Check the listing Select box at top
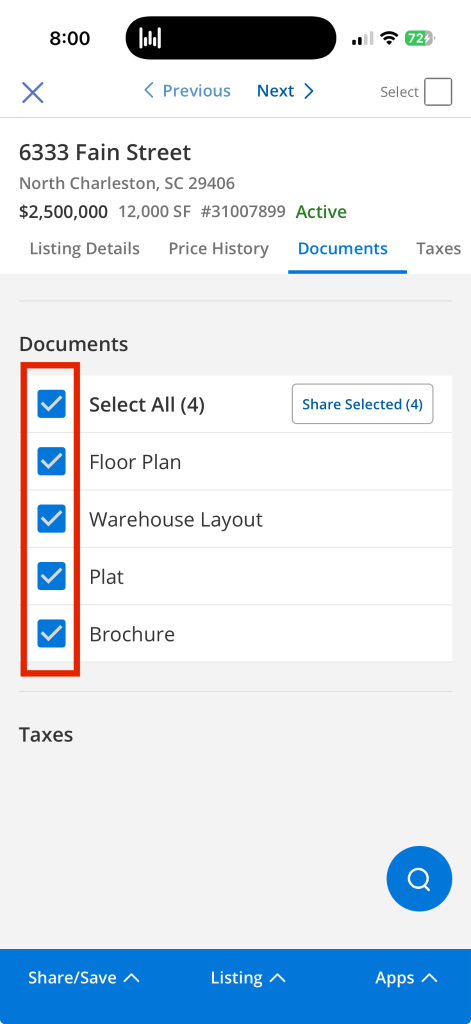This screenshot has height=1024, width=471. [438, 92]
